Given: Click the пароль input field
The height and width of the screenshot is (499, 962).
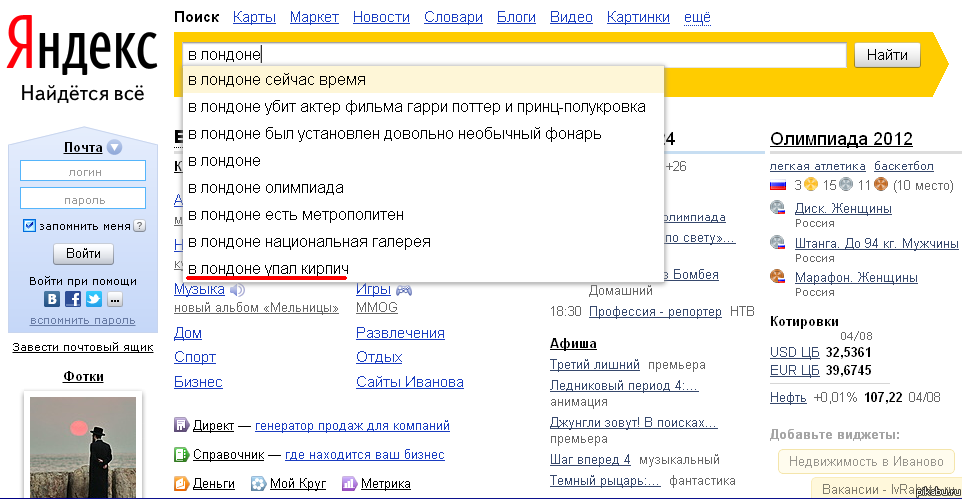Looking at the screenshot, I should point(83,199).
